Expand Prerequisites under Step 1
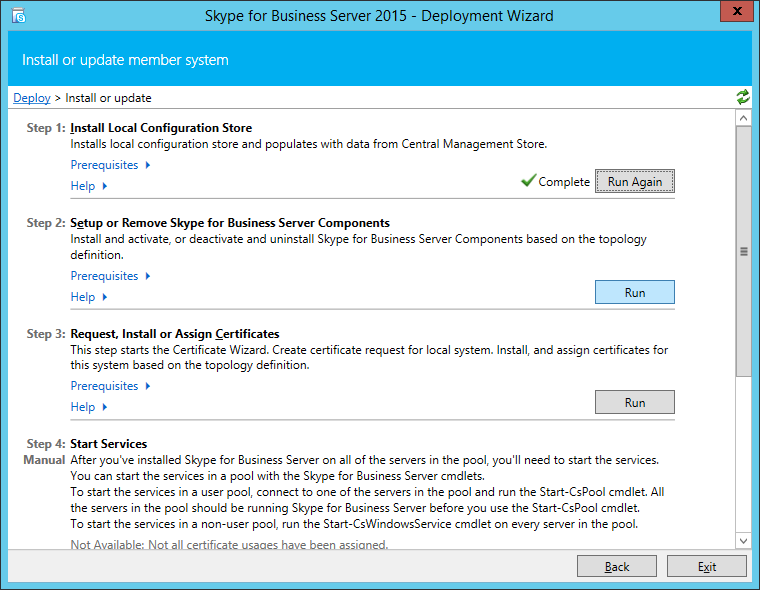This screenshot has height=590, width=760. (111, 165)
